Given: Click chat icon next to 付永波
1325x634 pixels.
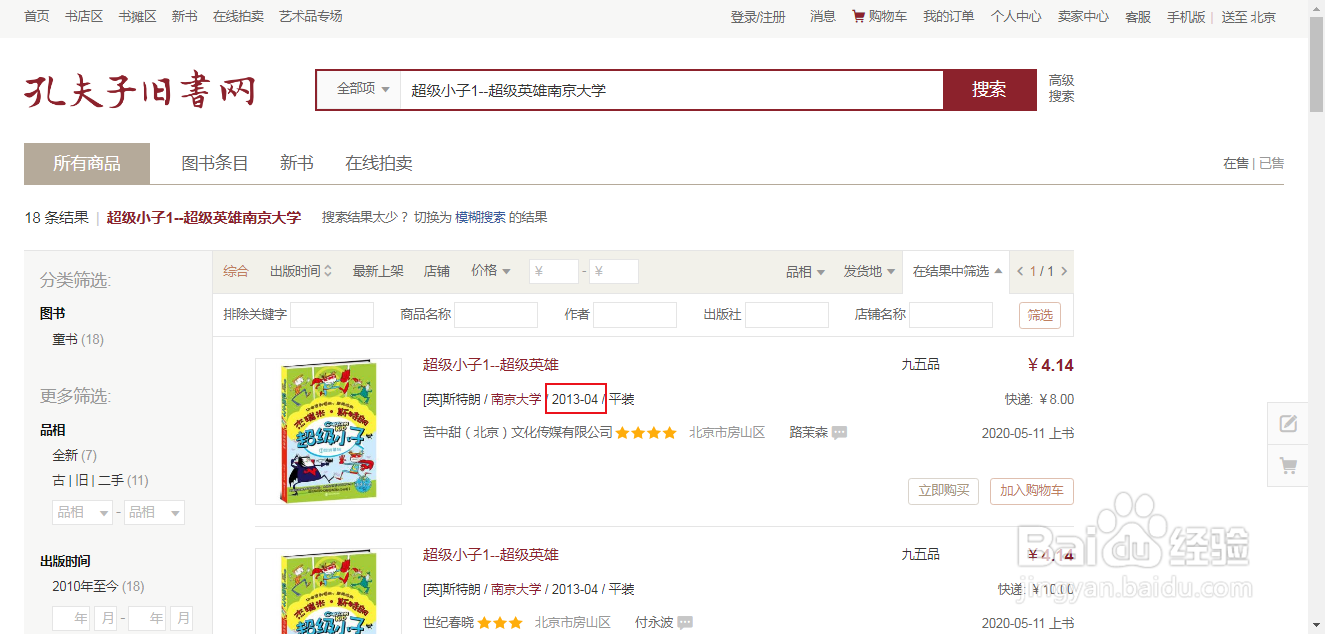Looking at the screenshot, I should click(x=685, y=623).
